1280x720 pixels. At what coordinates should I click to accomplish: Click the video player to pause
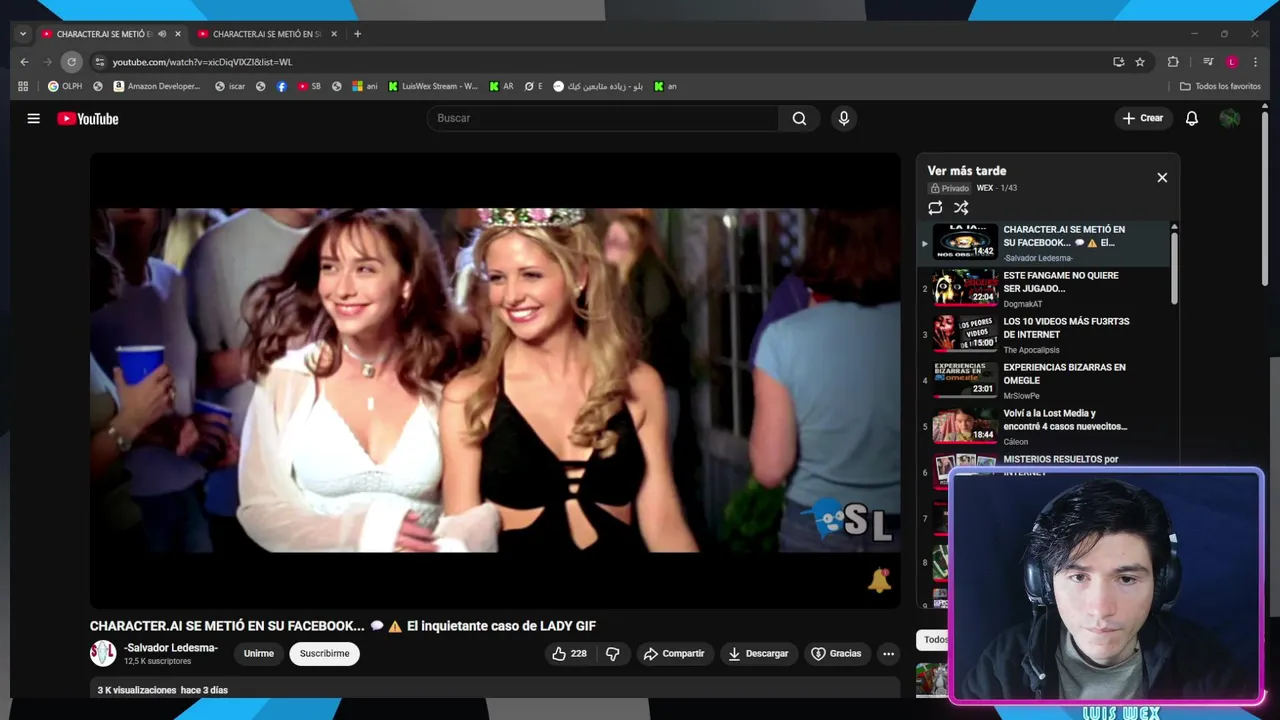[495, 380]
